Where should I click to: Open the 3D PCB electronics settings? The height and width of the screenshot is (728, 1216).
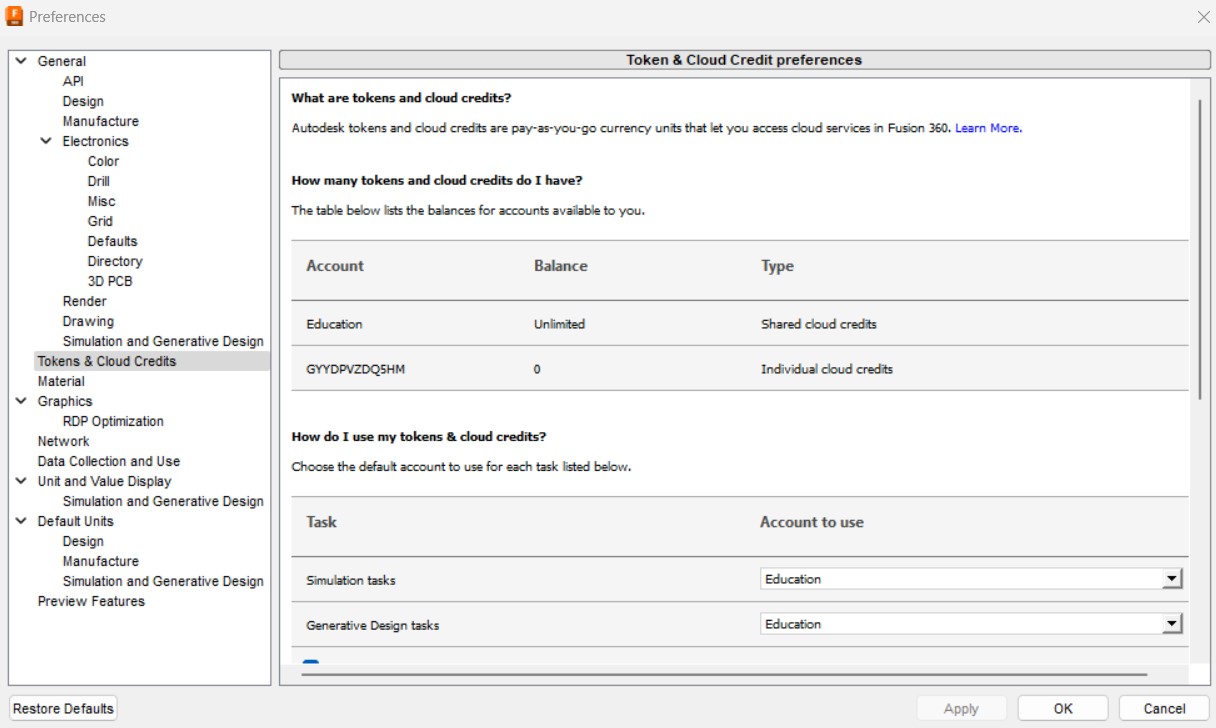(110, 281)
